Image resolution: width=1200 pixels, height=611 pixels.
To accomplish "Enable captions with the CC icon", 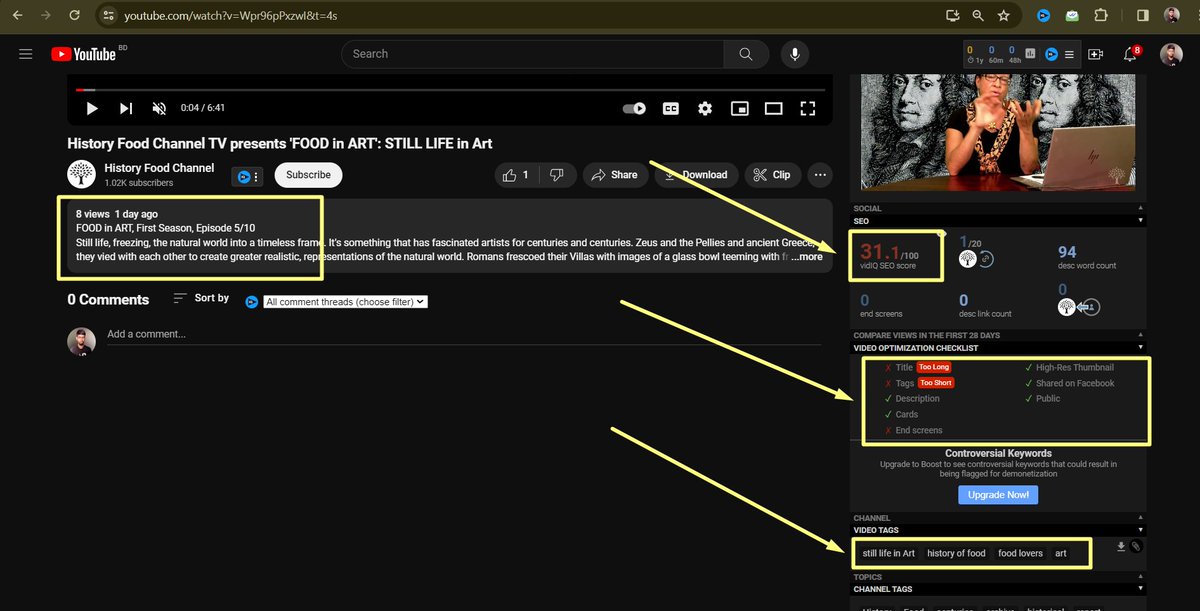I will click(670, 108).
